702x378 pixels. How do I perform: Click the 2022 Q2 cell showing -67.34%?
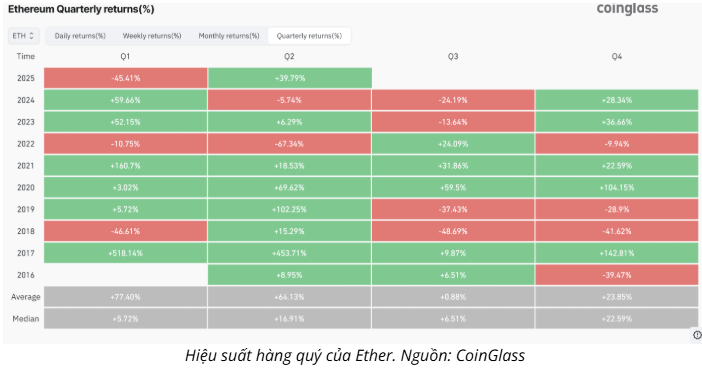290,144
